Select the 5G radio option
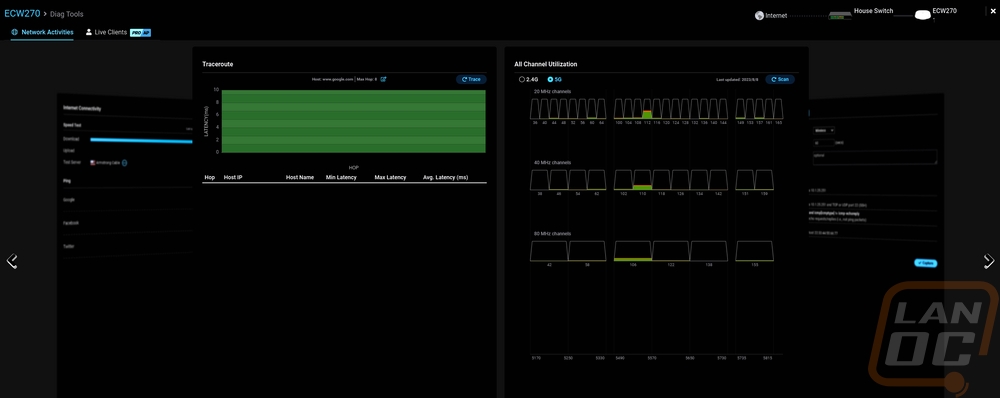This screenshot has width=1000, height=398. (555, 80)
